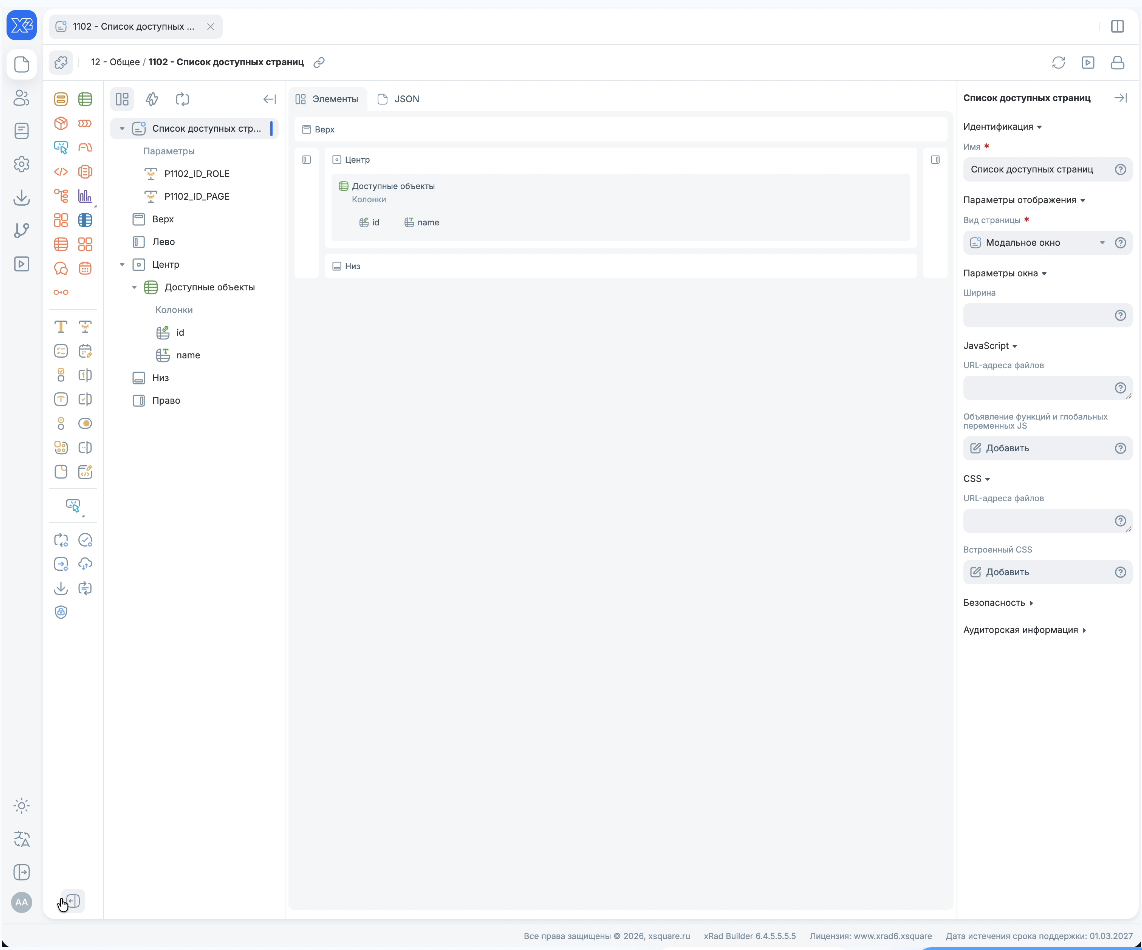The height and width of the screenshot is (950, 1142).
Task: Collapse the properties panel with the right arrow
Action: click(1121, 98)
